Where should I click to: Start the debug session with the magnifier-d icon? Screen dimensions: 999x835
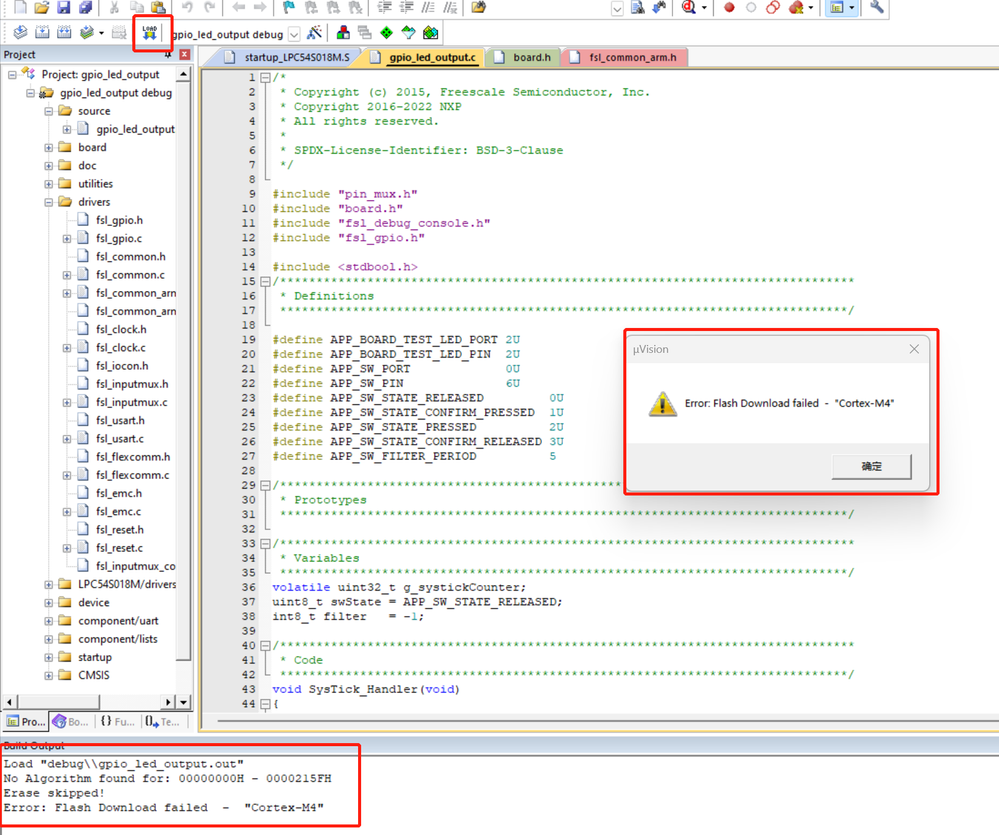click(x=689, y=7)
